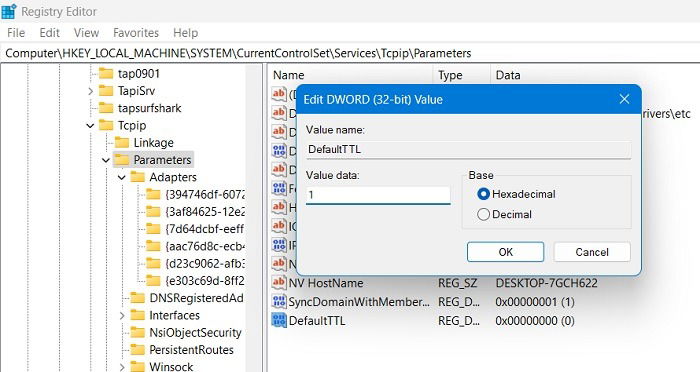The height and width of the screenshot is (372, 700).
Task: Expand the Interfaces tree node
Action: [122, 316]
